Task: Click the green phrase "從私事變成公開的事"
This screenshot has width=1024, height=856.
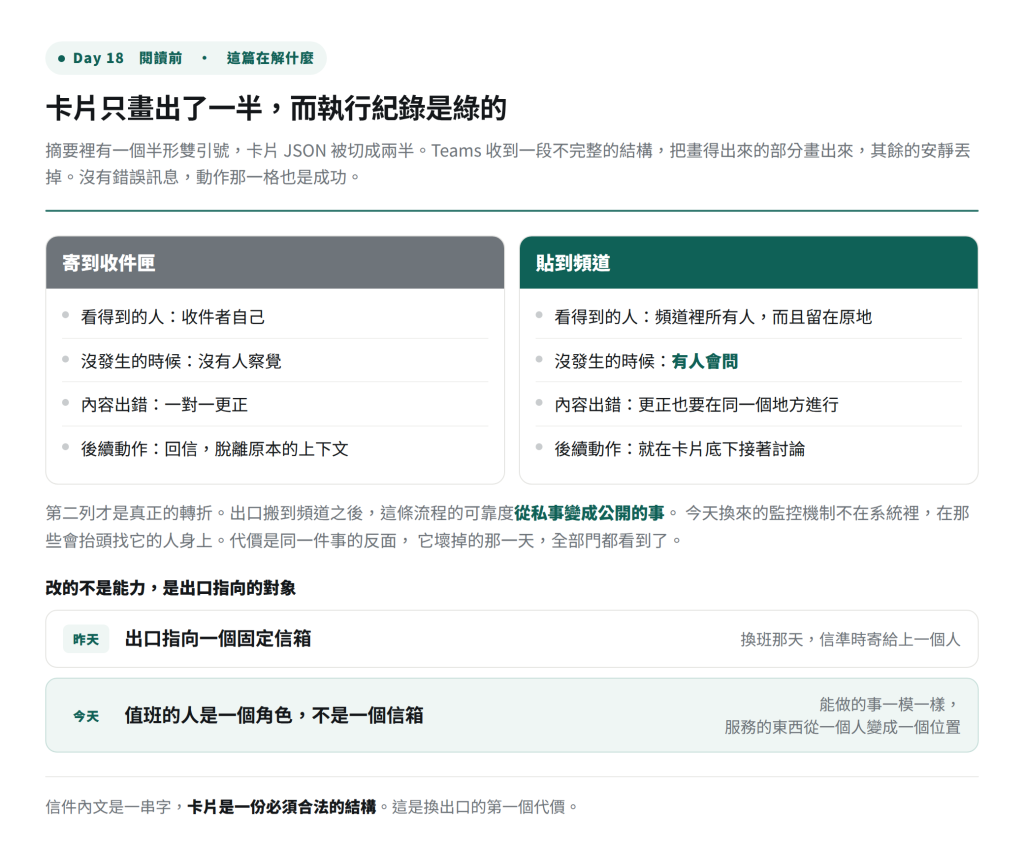Action: (x=589, y=513)
